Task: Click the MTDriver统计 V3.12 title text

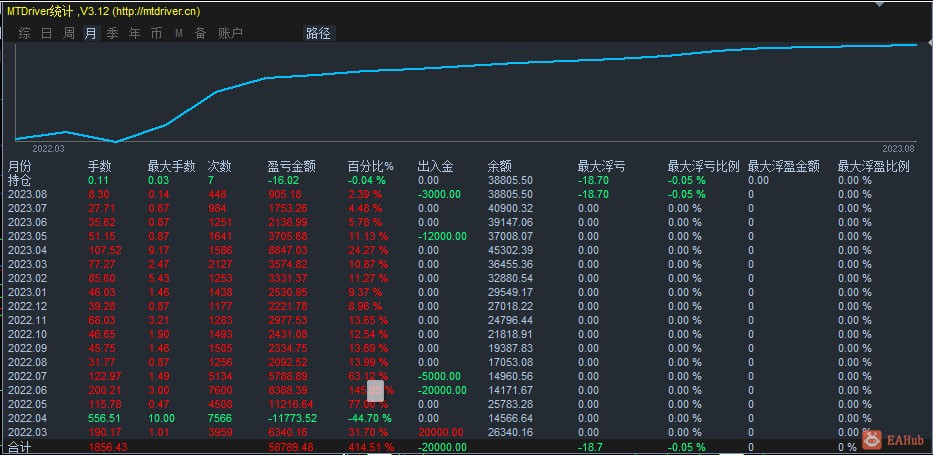Action: [104, 11]
